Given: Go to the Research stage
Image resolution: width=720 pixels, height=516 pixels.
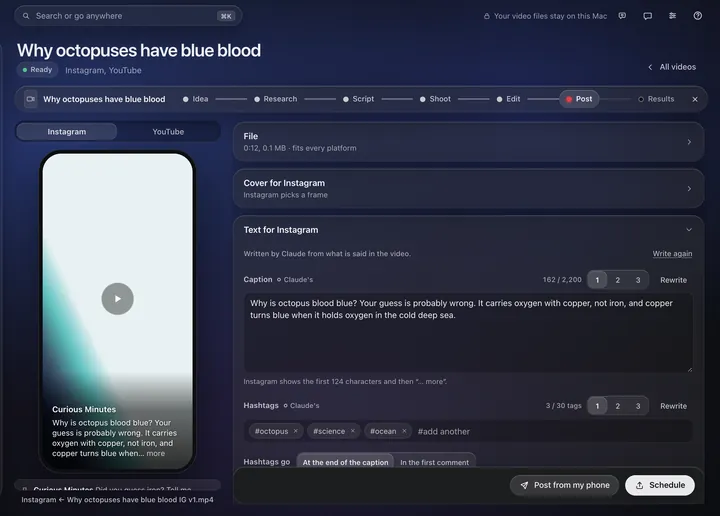Looking at the screenshot, I should tap(276, 99).
